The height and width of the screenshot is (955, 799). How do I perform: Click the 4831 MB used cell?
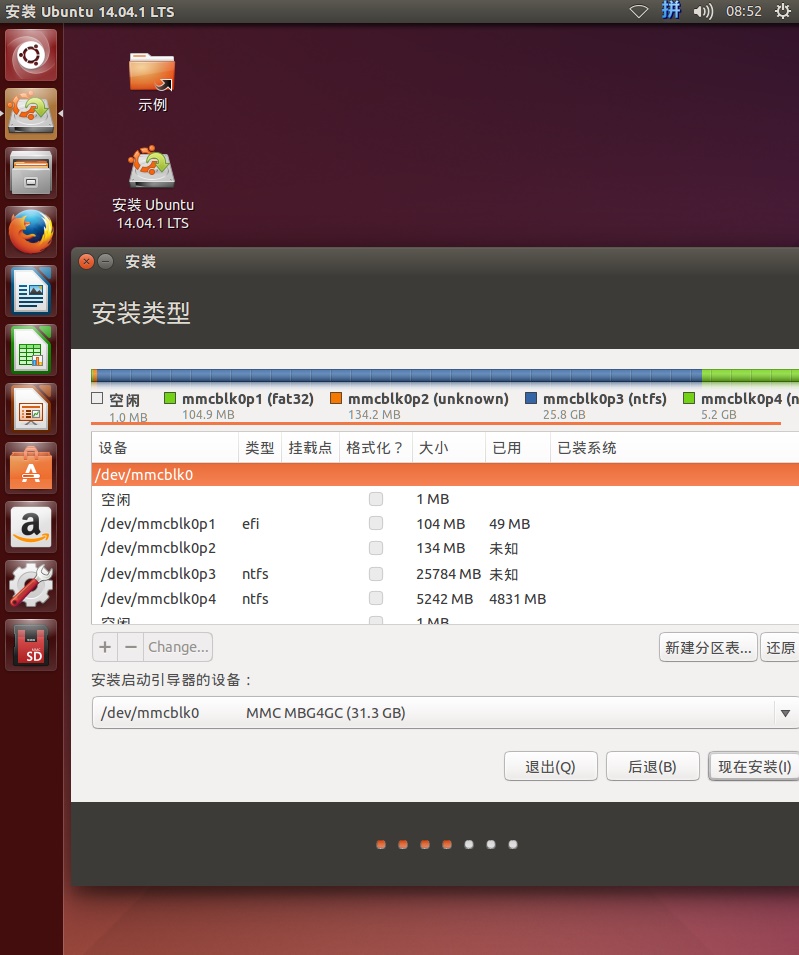(x=518, y=599)
